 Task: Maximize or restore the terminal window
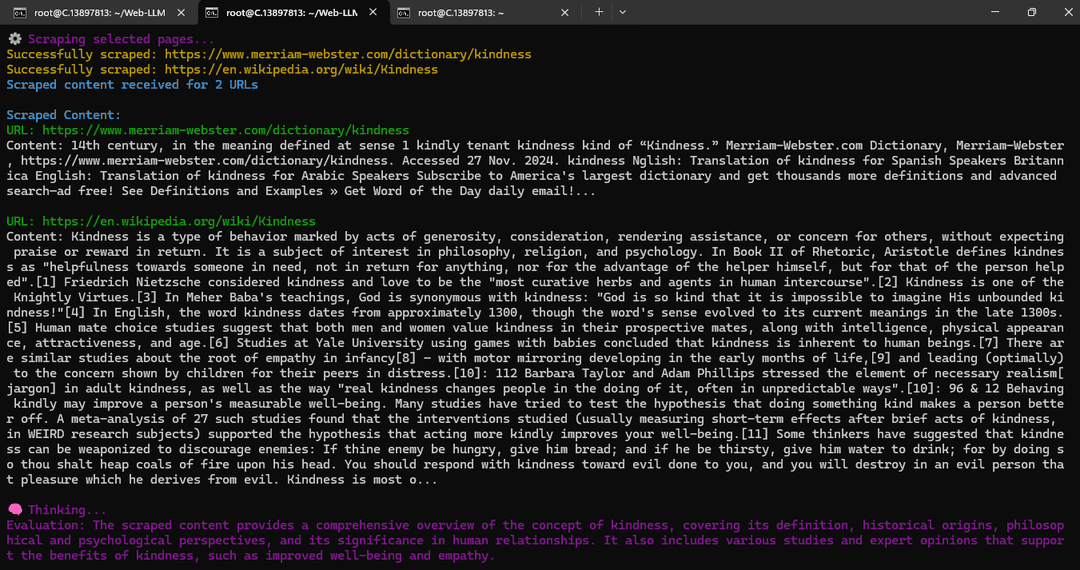point(1031,12)
